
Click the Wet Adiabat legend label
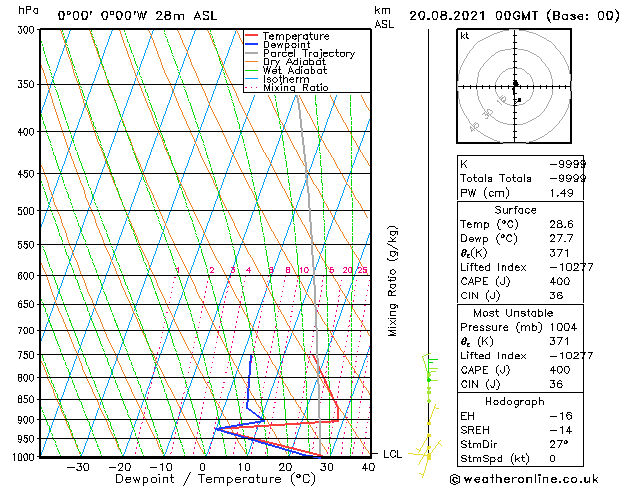(295, 70)
